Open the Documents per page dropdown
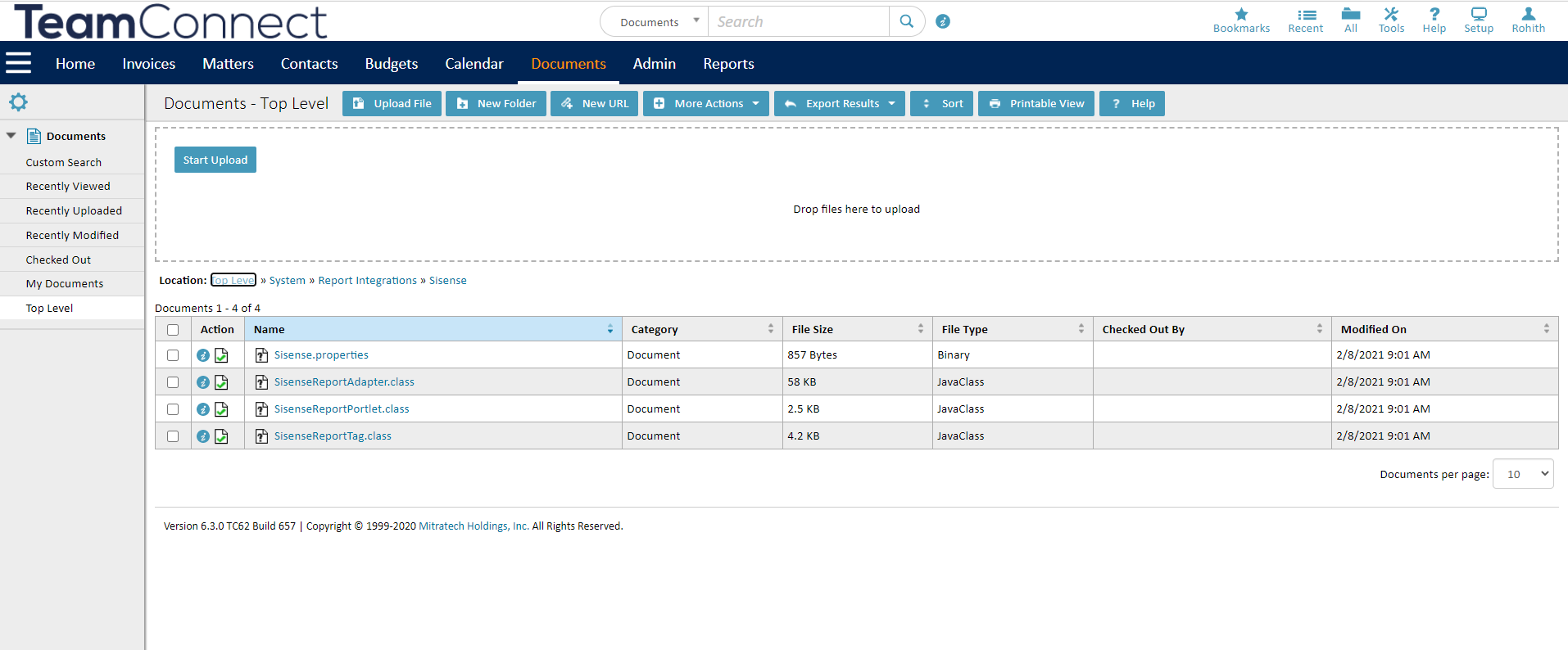 (x=1523, y=474)
